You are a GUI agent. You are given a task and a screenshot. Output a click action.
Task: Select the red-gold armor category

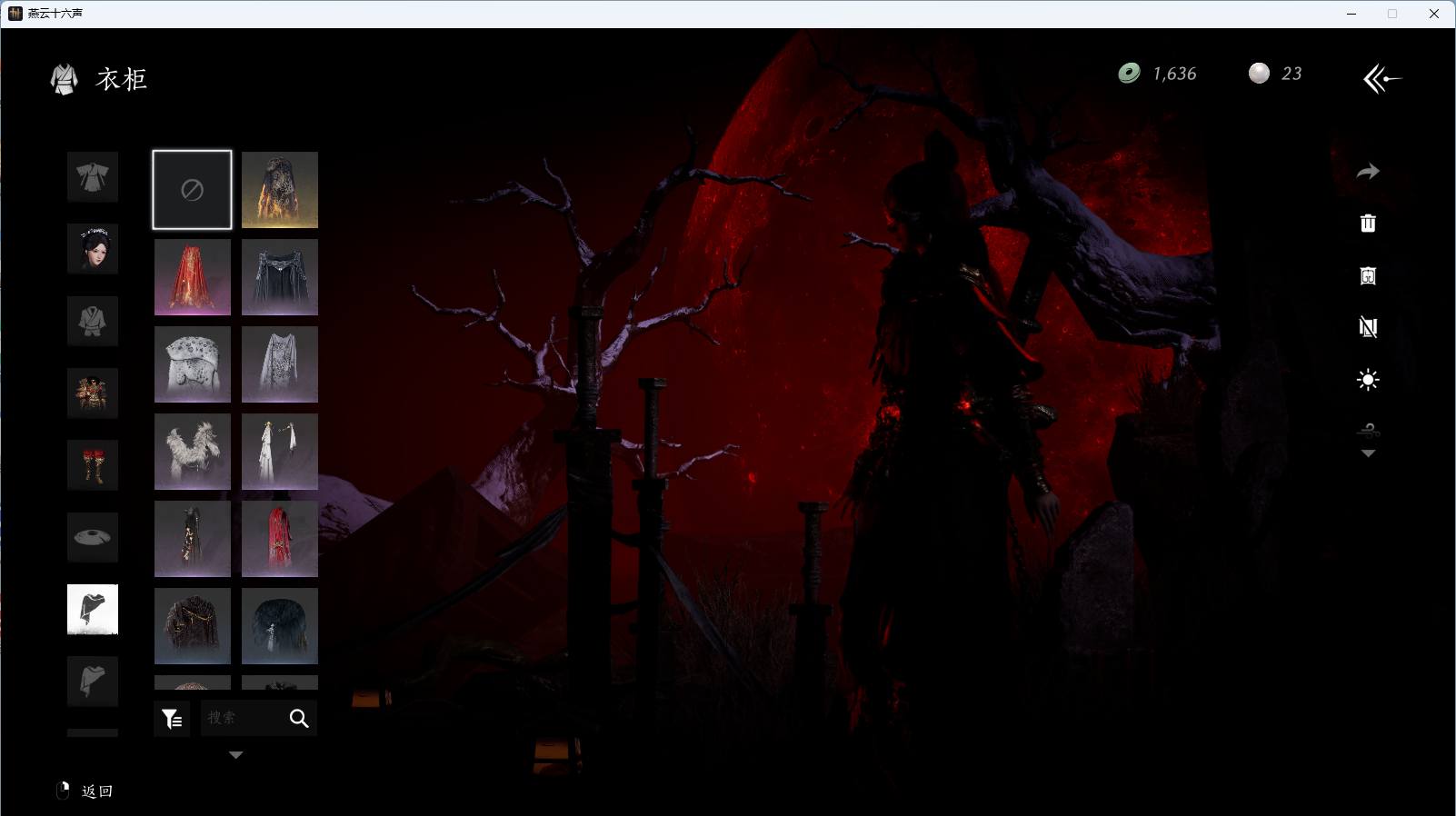coord(93,393)
